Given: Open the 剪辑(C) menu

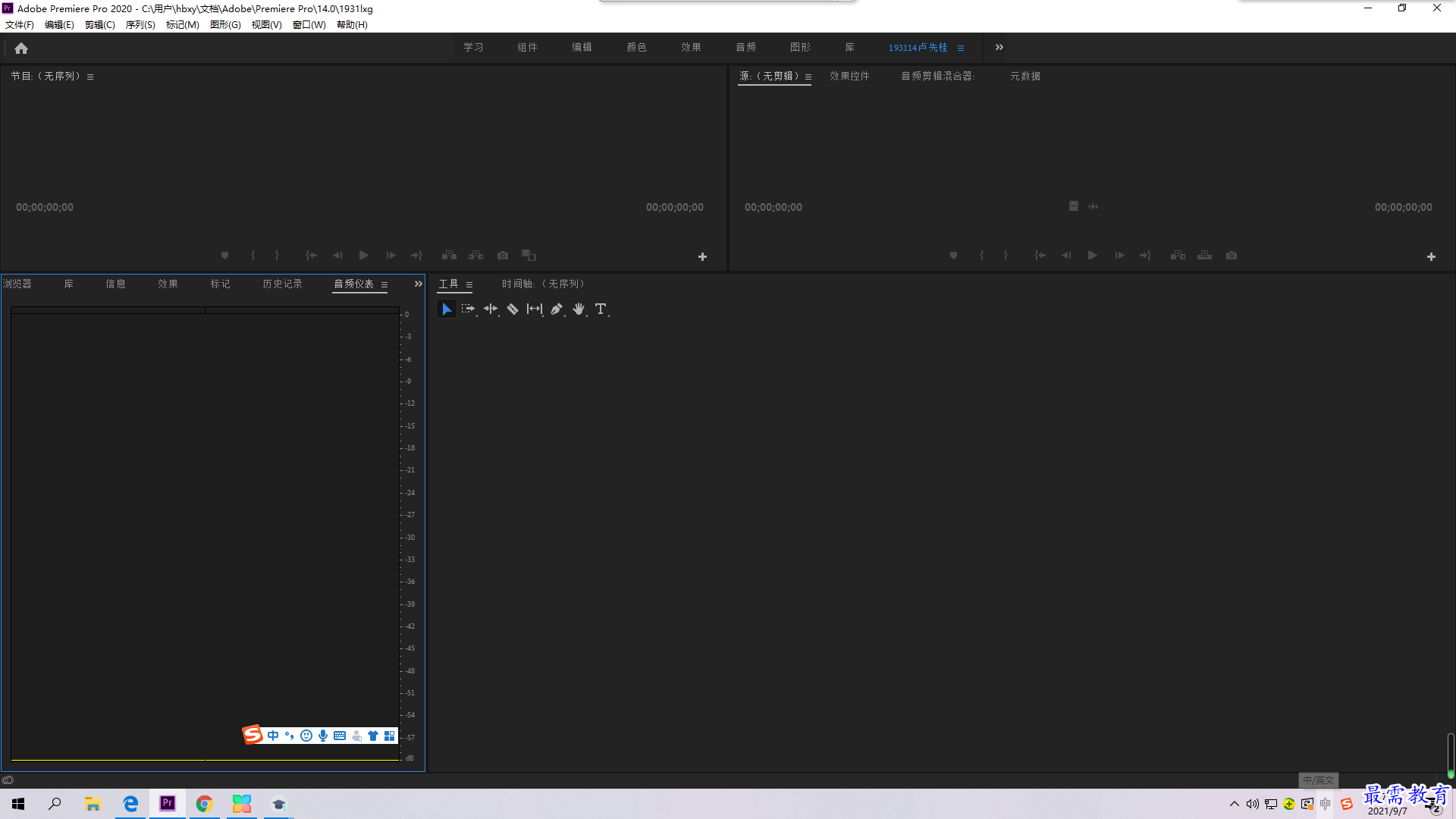Looking at the screenshot, I should pos(100,25).
